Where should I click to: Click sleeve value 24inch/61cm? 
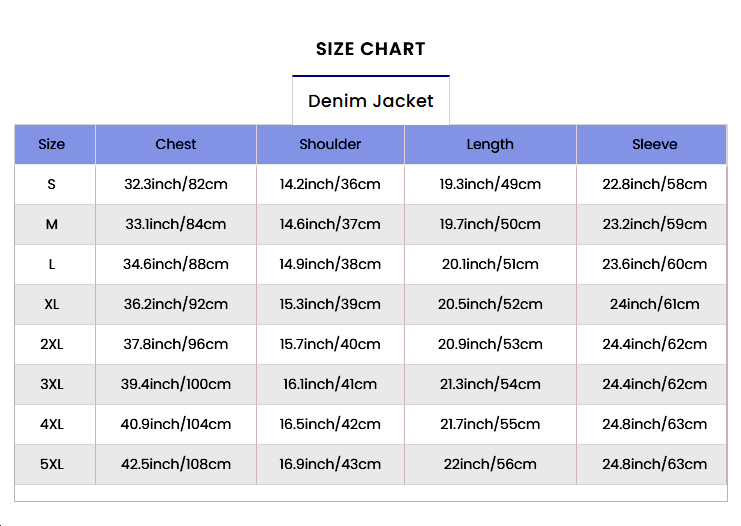click(654, 304)
